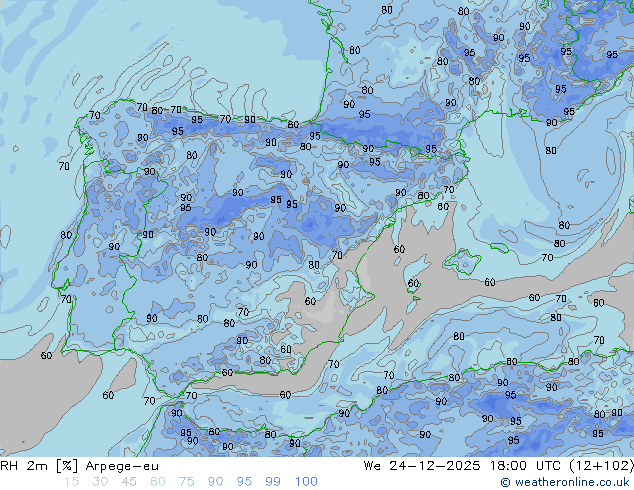Open the weatheronline.co.uk copyright credit
Image resolution: width=634 pixels, height=490 pixels.
point(564,482)
